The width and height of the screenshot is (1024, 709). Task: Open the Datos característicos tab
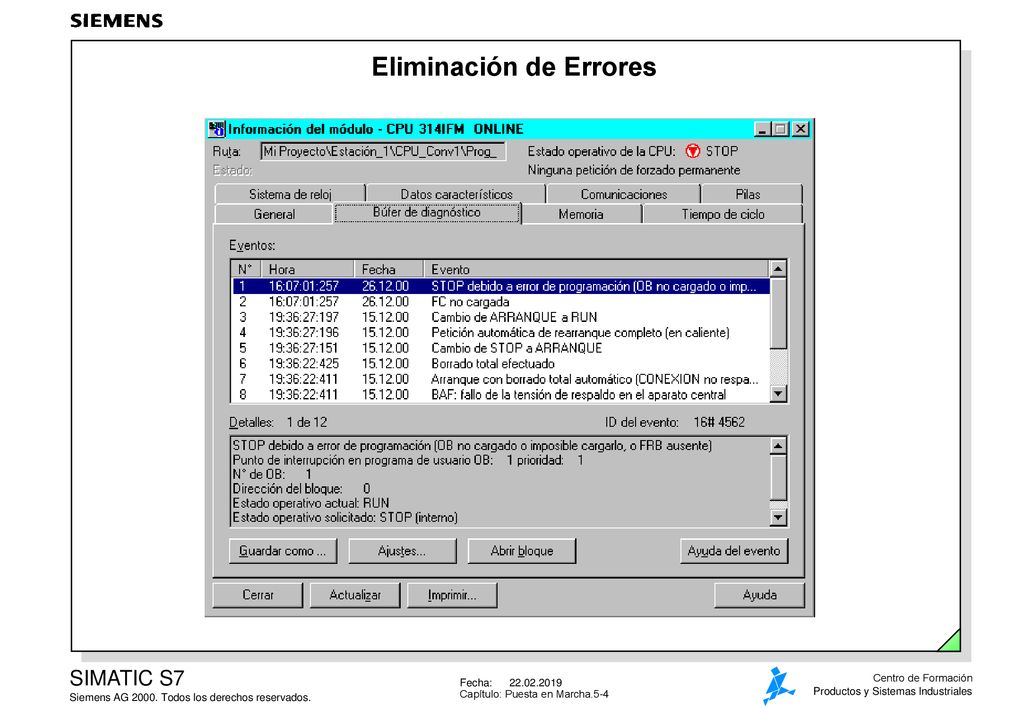(456, 194)
